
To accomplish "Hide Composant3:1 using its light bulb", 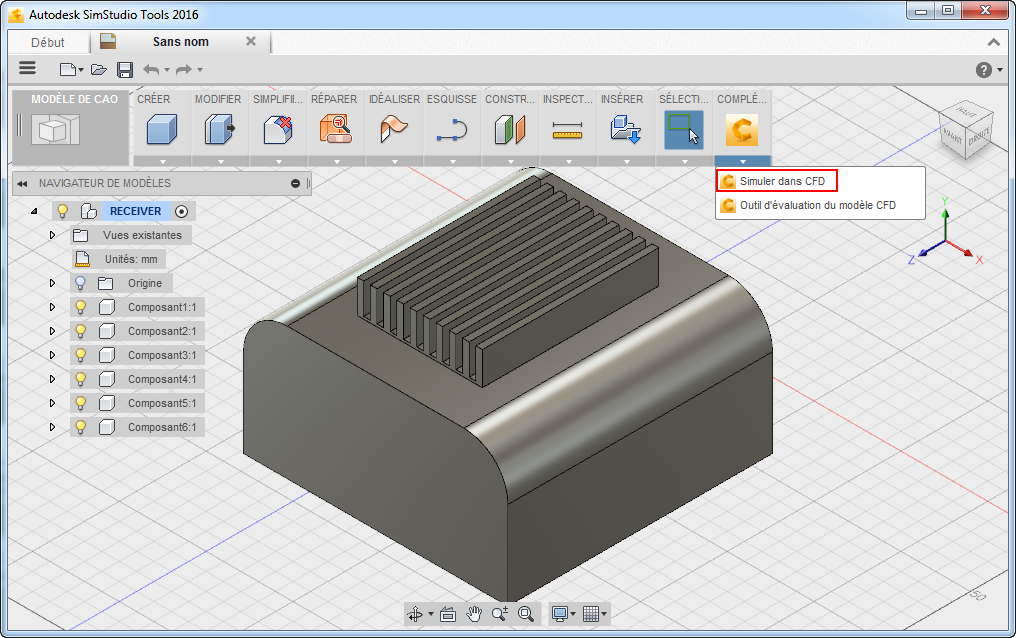I will coord(80,355).
